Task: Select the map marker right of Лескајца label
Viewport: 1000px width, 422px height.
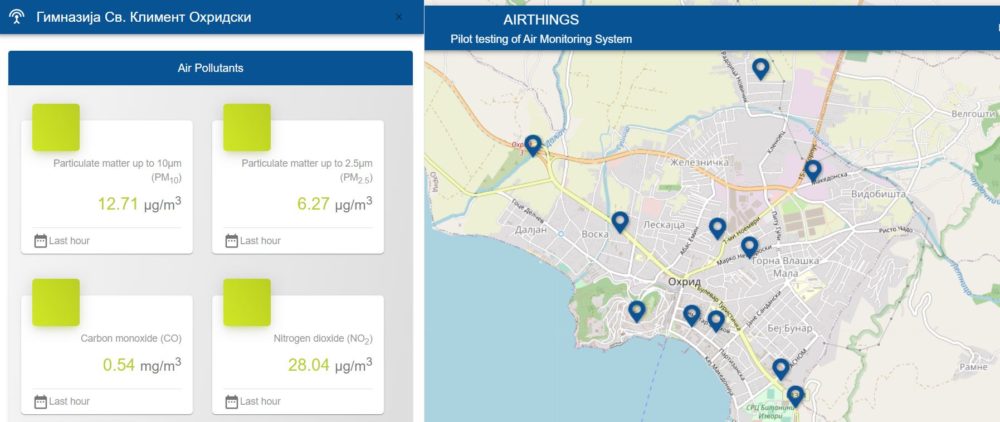Action: point(717,228)
